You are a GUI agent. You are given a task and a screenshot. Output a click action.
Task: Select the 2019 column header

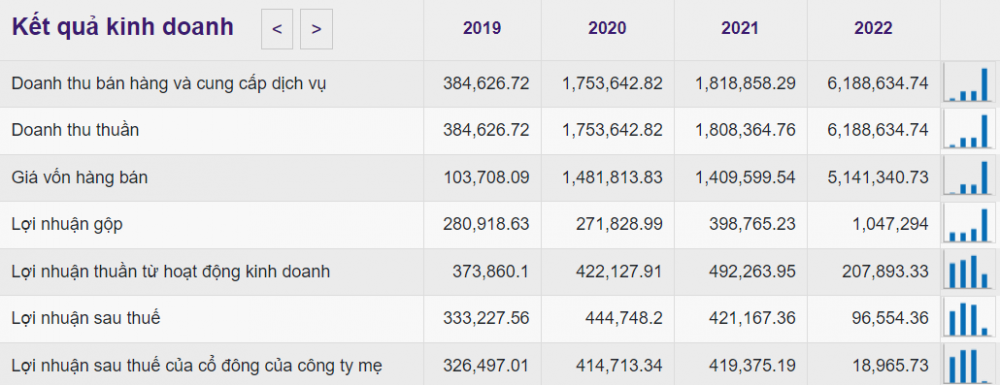pos(482,28)
